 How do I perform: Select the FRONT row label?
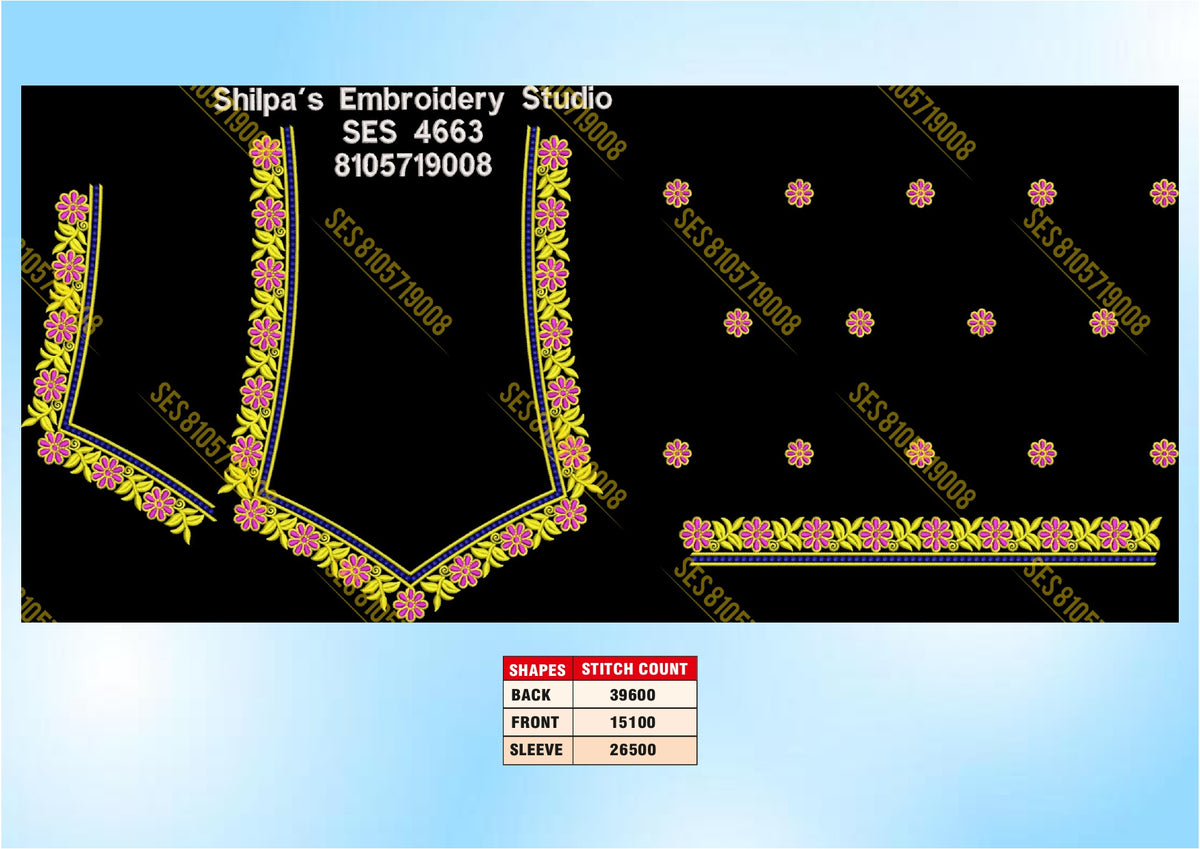(x=537, y=722)
